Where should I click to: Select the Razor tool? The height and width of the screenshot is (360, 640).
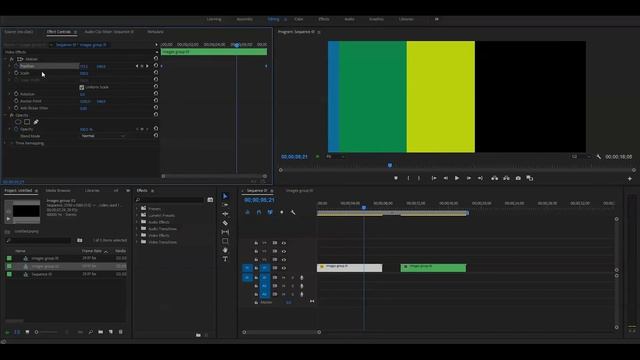(225, 223)
